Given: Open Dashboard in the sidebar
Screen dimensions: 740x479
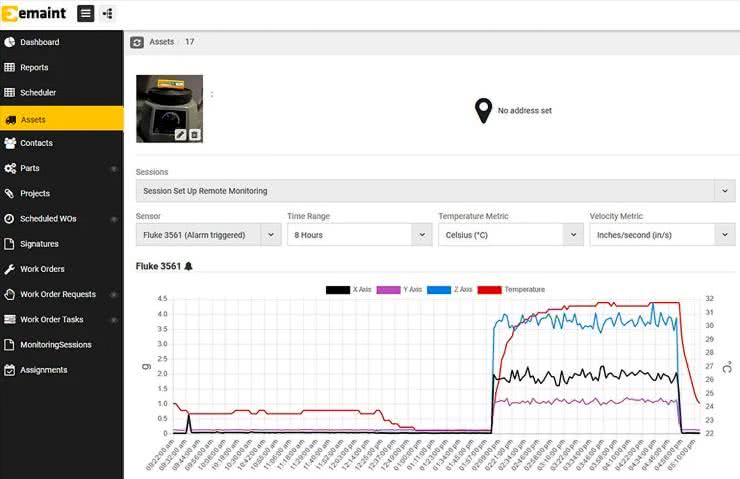Looking at the screenshot, I should coord(40,42).
